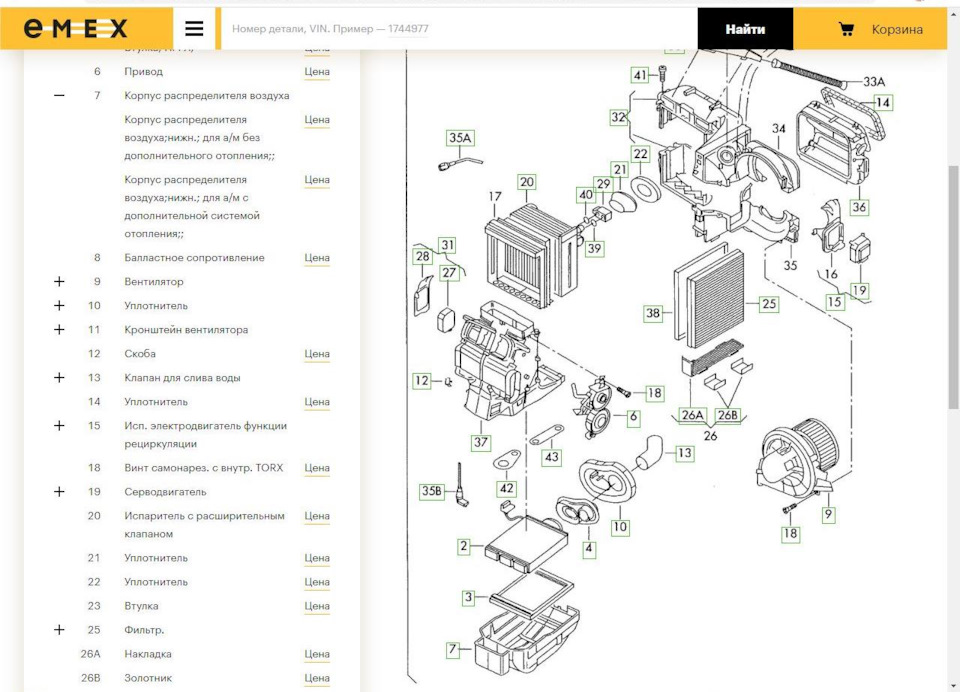Viewport: 960px width, 692px height.
Task: Select diagram callout 26A
Action: [692, 415]
